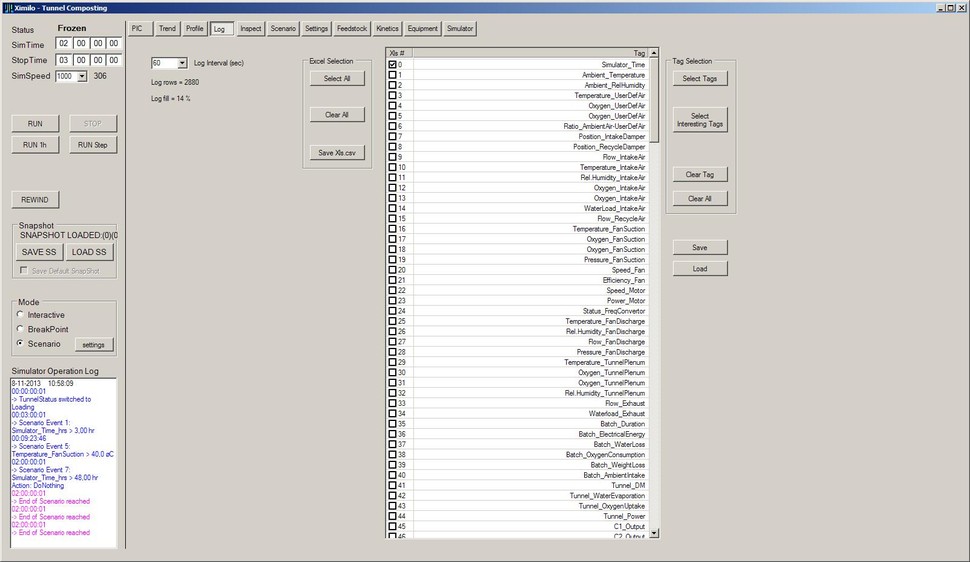Select the Interactive mode radio button
This screenshot has width=970, height=562.
(x=20, y=315)
